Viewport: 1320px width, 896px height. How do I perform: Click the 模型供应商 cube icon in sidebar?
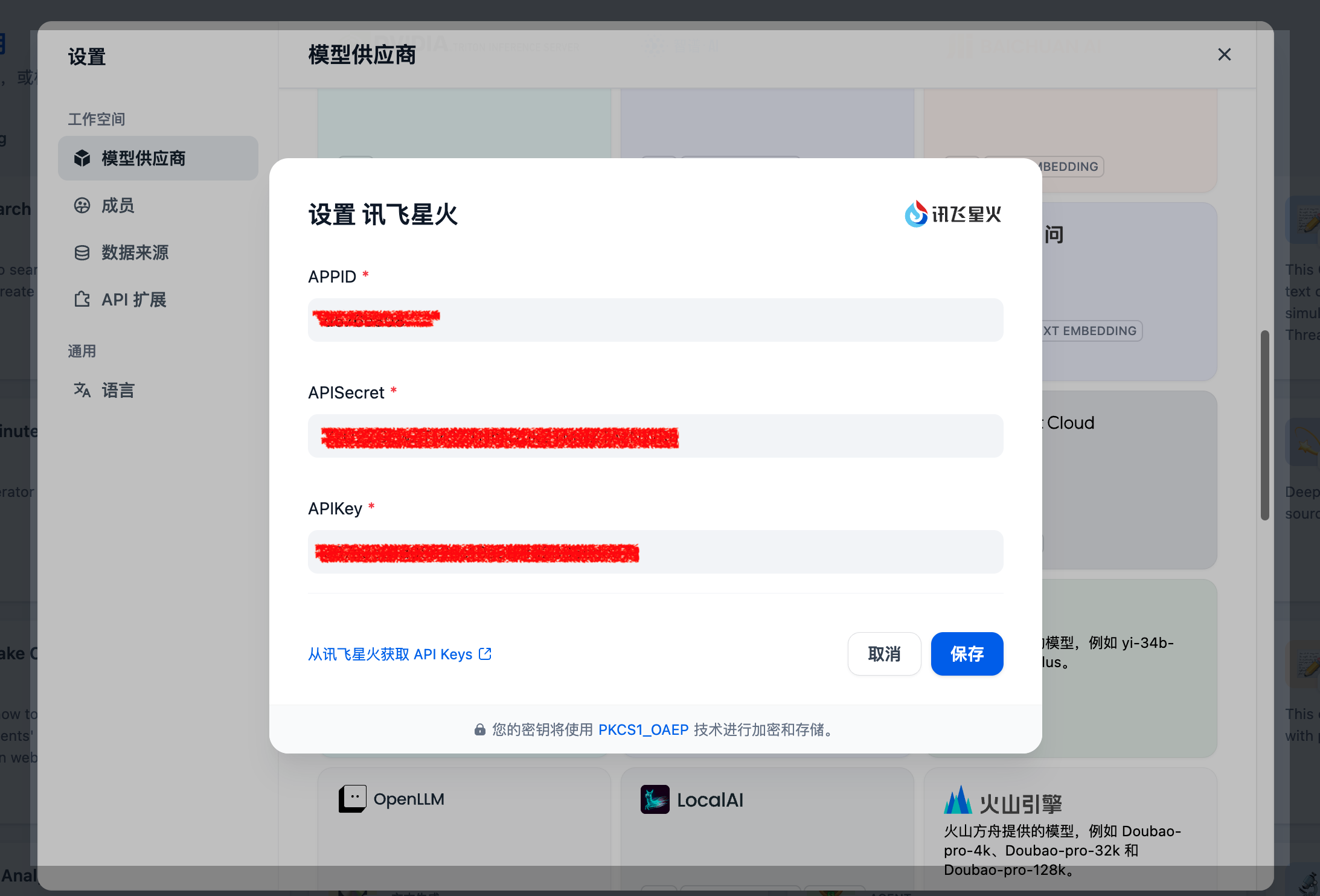pos(82,158)
